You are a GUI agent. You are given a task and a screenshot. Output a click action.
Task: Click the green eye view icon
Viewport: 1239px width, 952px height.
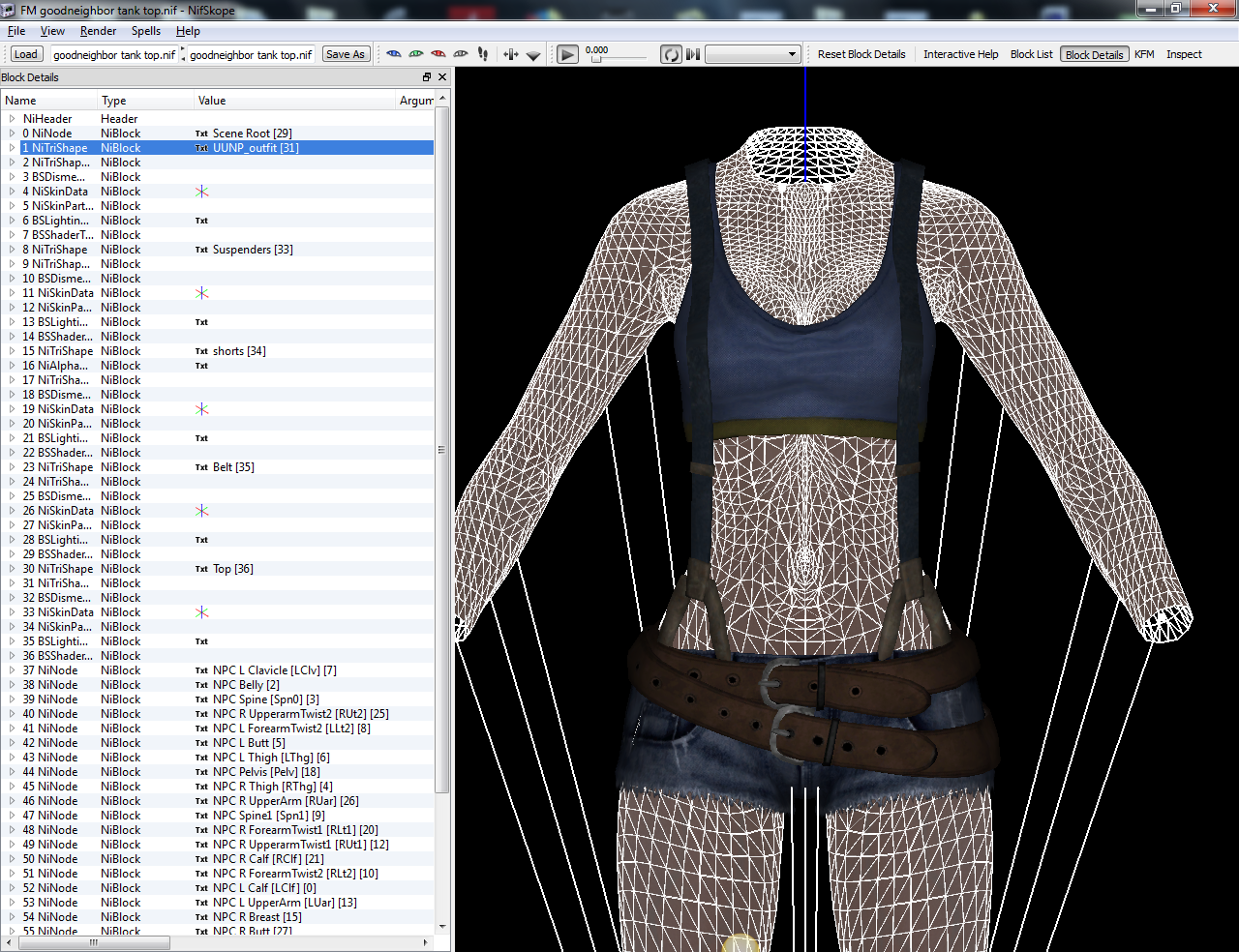(416, 54)
